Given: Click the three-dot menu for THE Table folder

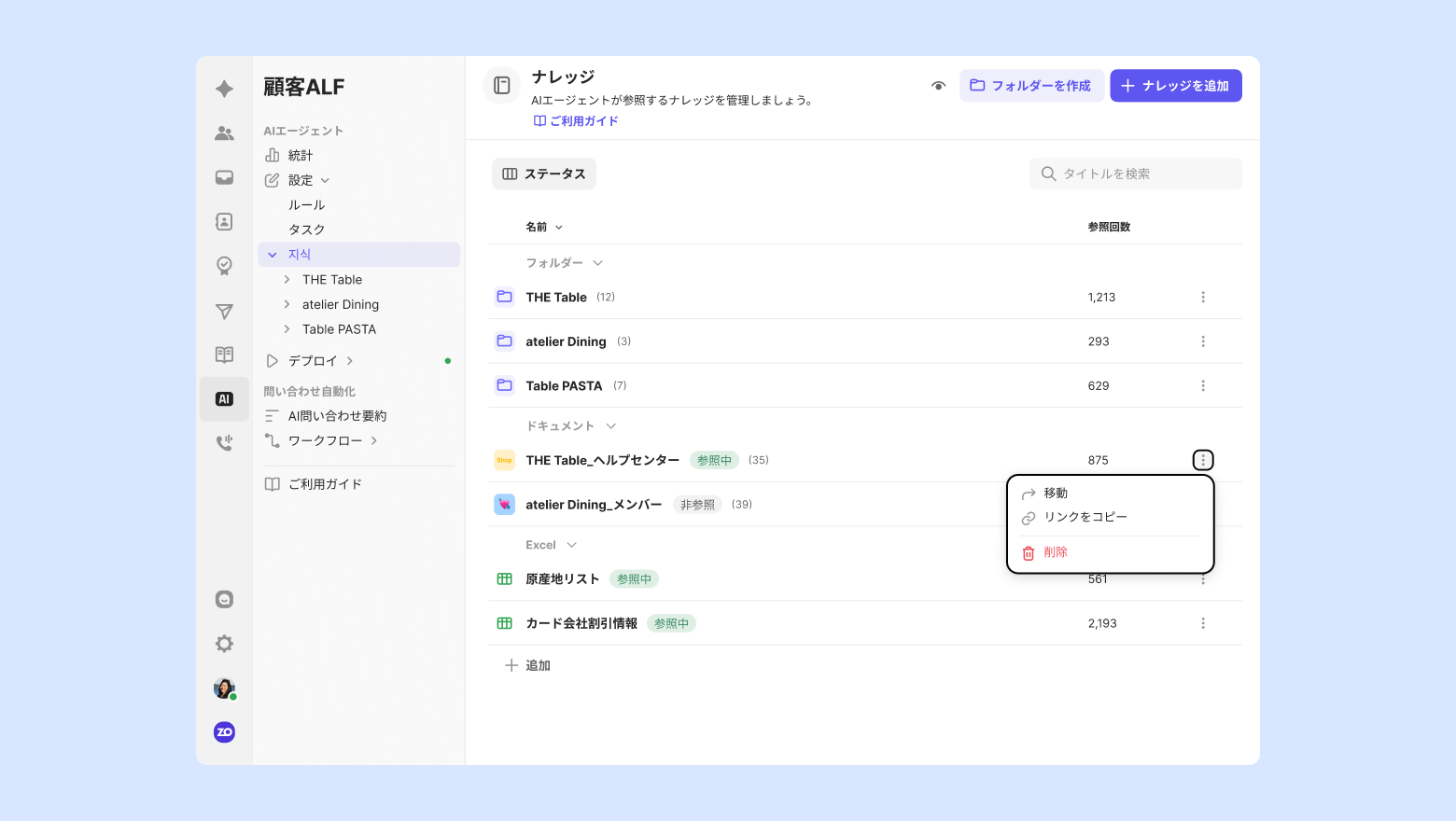Looking at the screenshot, I should click(x=1202, y=298).
